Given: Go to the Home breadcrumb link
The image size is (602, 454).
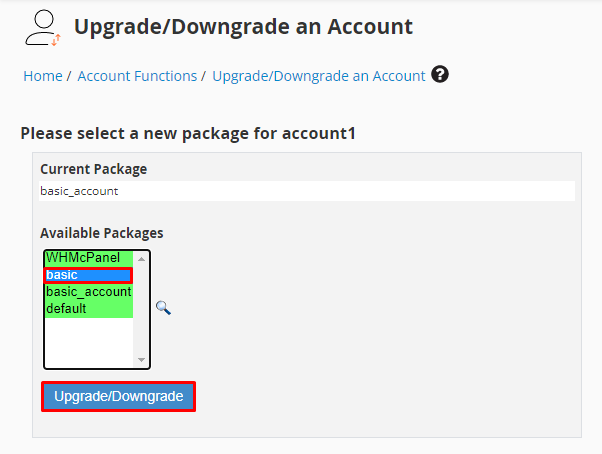Looking at the screenshot, I should (x=43, y=76).
